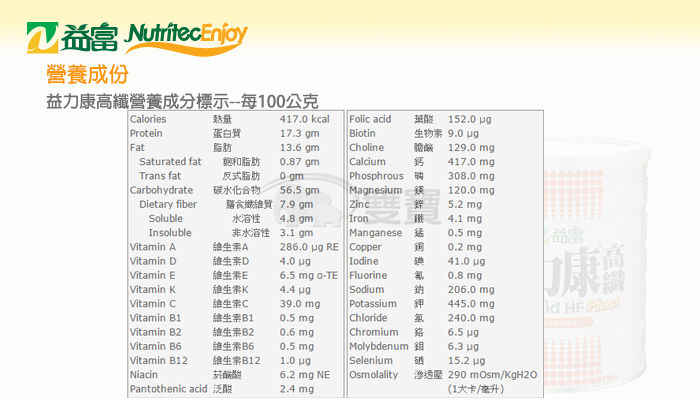Click the Vitamin B6 label
The width and height of the screenshot is (700, 400).
click(x=155, y=346)
